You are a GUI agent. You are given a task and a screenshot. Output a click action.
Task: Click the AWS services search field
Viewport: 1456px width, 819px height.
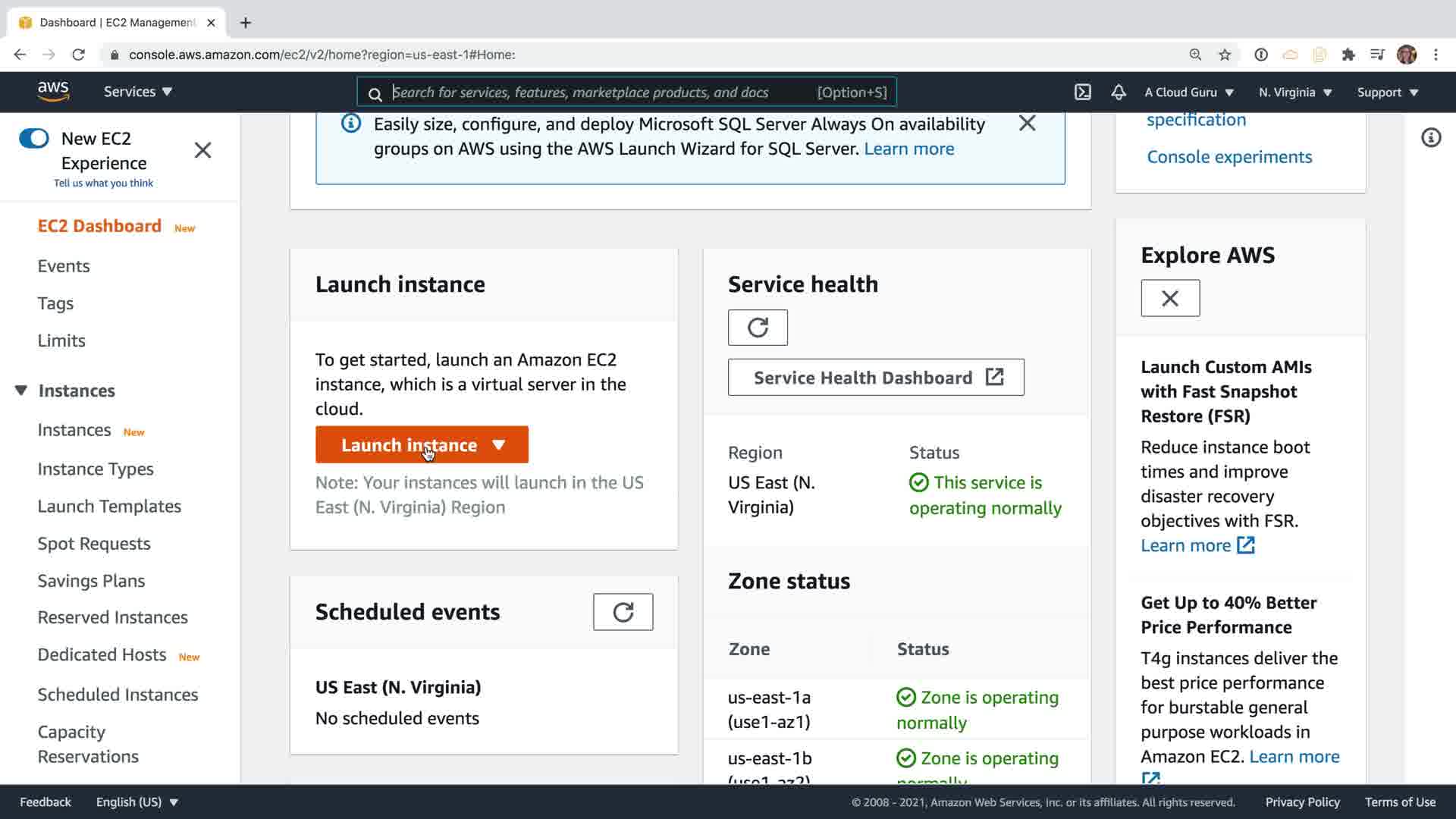pos(599,92)
